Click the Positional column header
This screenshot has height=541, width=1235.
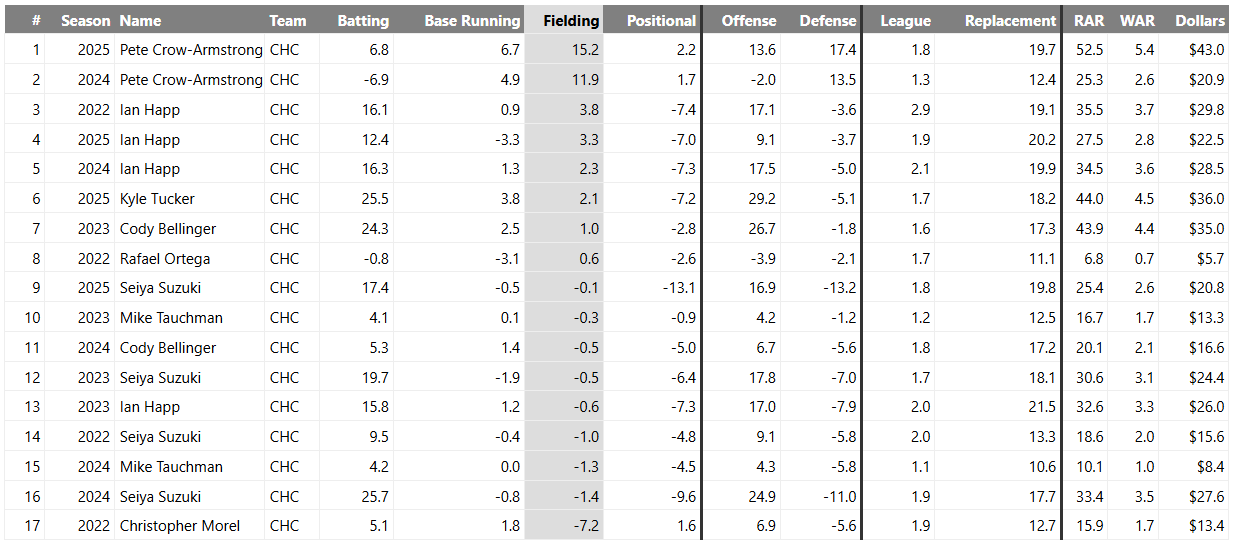point(661,20)
